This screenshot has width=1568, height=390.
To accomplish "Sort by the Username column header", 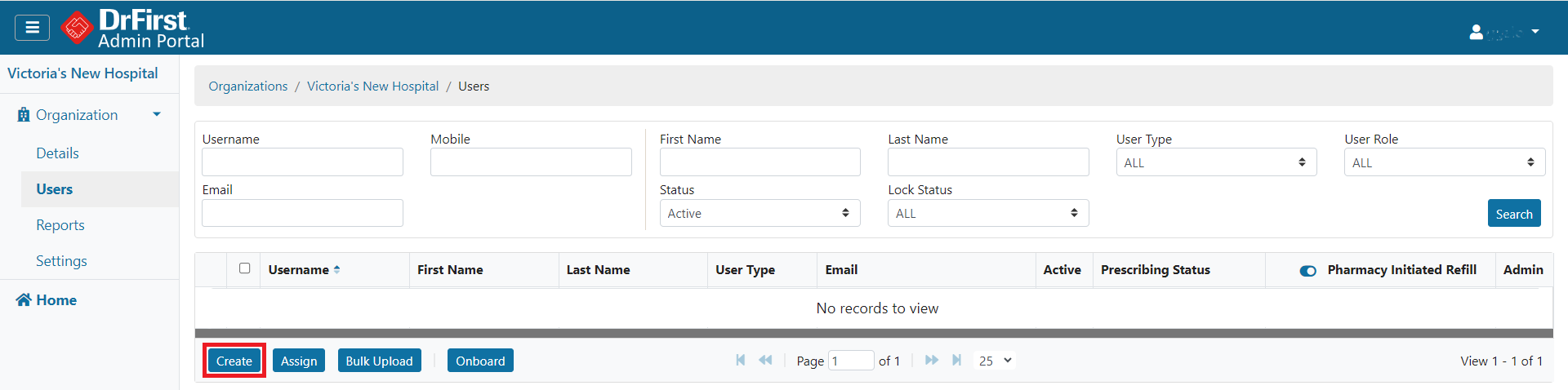I will (x=299, y=270).
